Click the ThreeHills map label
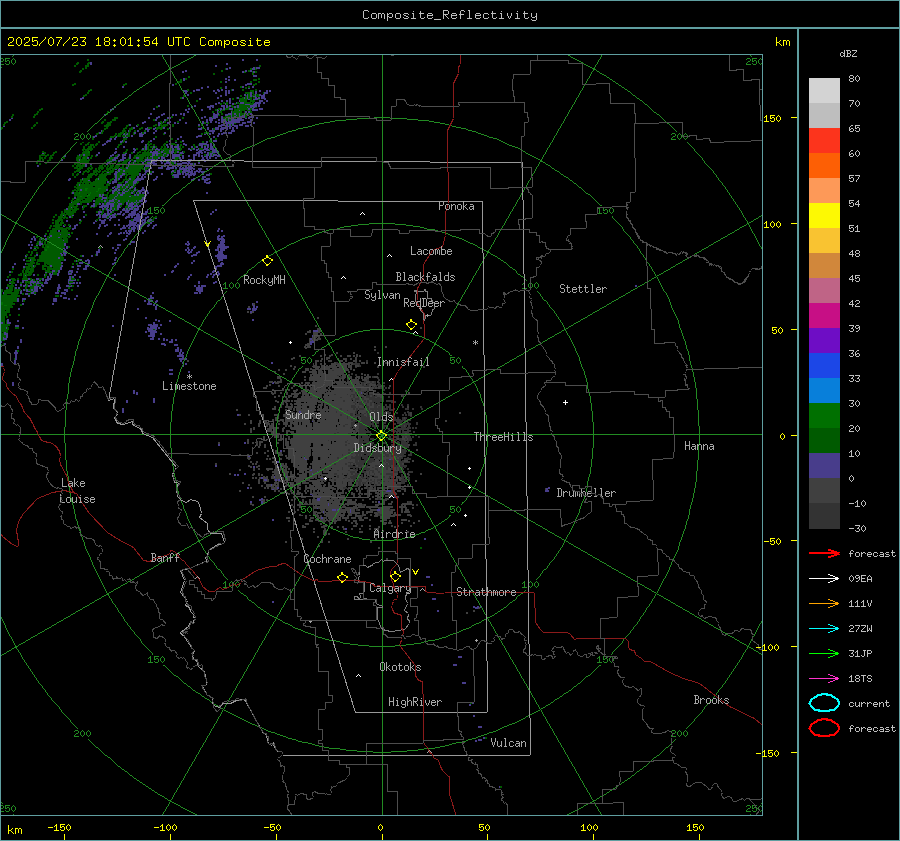 point(503,437)
